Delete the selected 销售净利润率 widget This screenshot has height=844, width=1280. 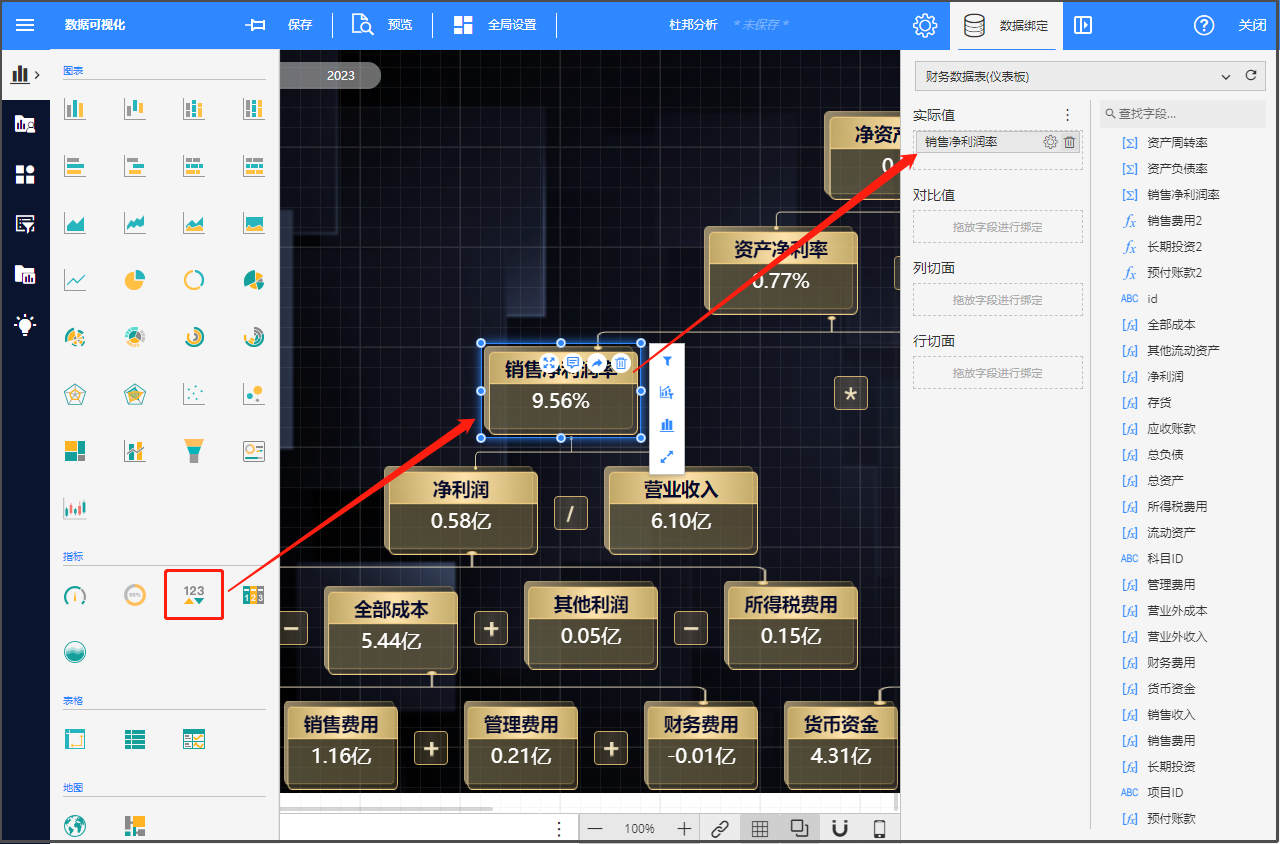click(x=621, y=363)
